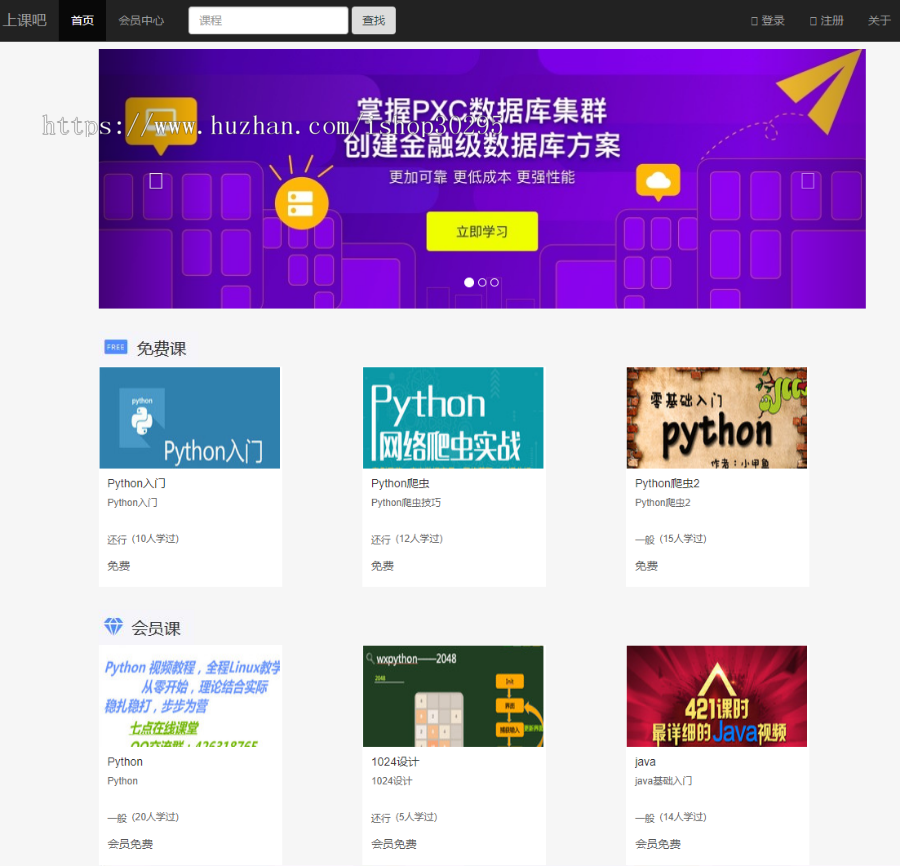Select the third carousel indicator dot
The image size is (900, 866).
pos(495,282)
